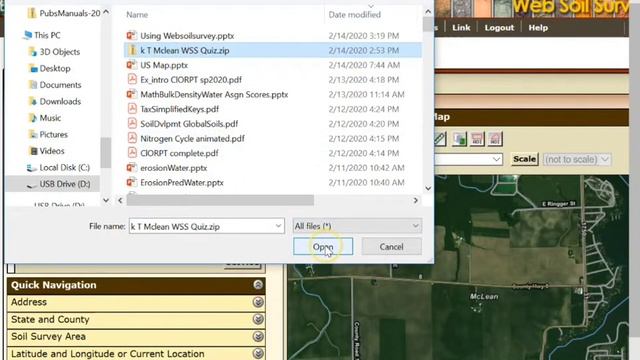
Task: Click Link in Web Soil Survey menu
Action: pos(461,28)
